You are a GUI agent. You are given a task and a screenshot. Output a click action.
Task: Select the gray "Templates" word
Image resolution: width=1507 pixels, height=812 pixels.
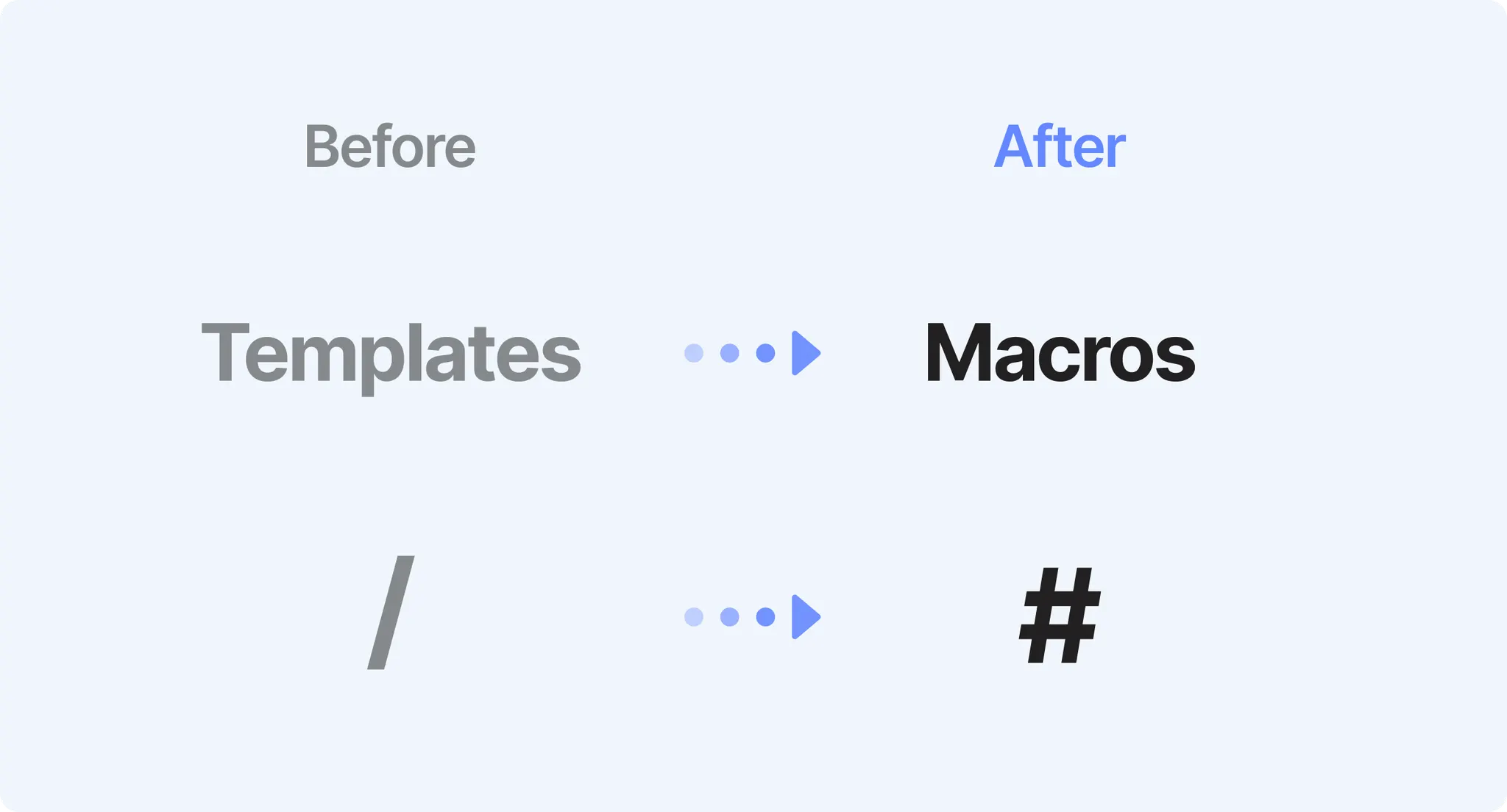[x=391, y=357]
